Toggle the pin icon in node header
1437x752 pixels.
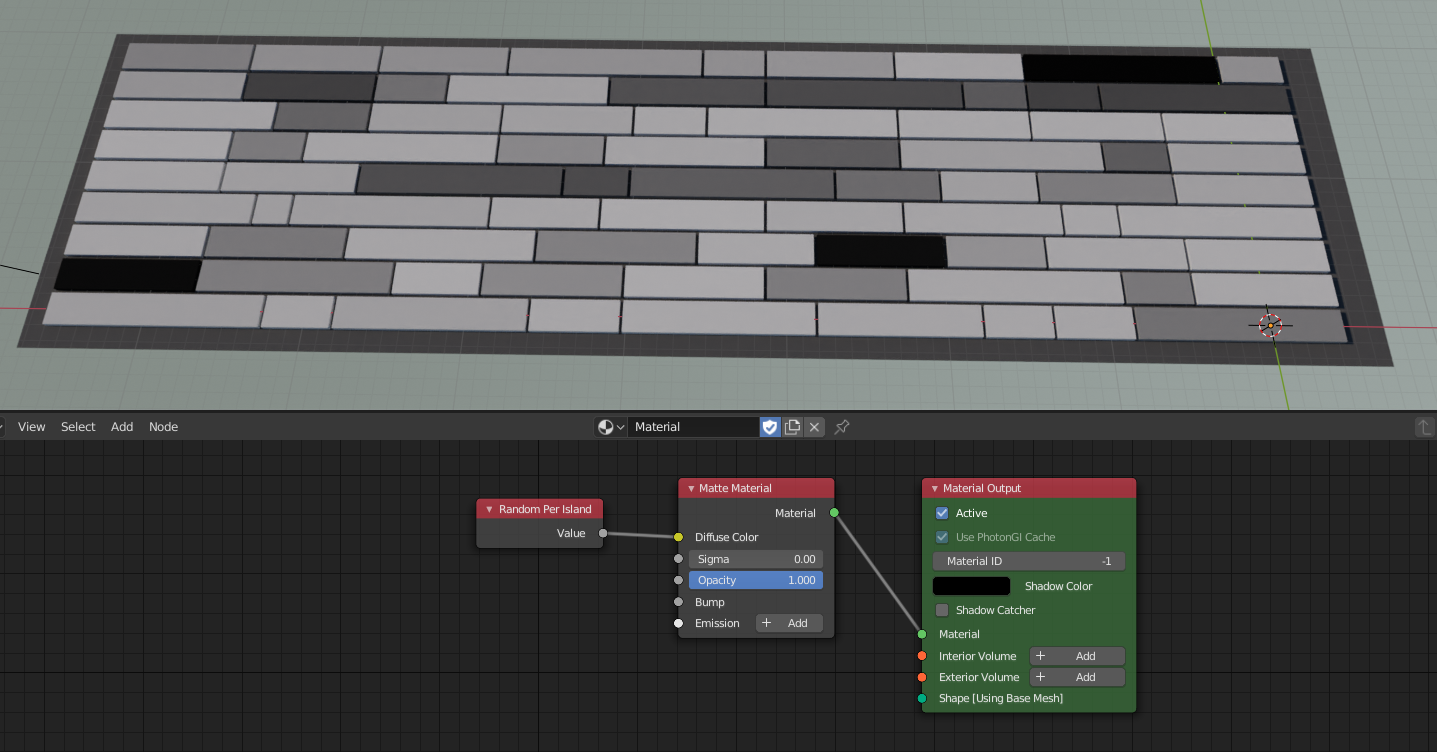coord(842,427)
